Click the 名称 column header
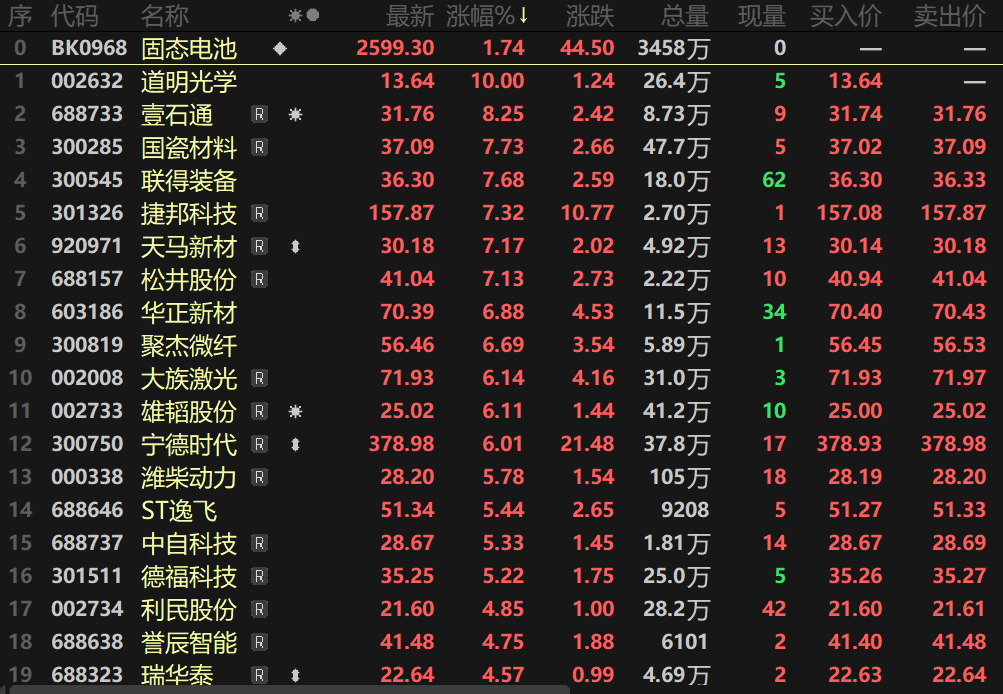This screenshot has width=1003, height=694. coord(165,16)
